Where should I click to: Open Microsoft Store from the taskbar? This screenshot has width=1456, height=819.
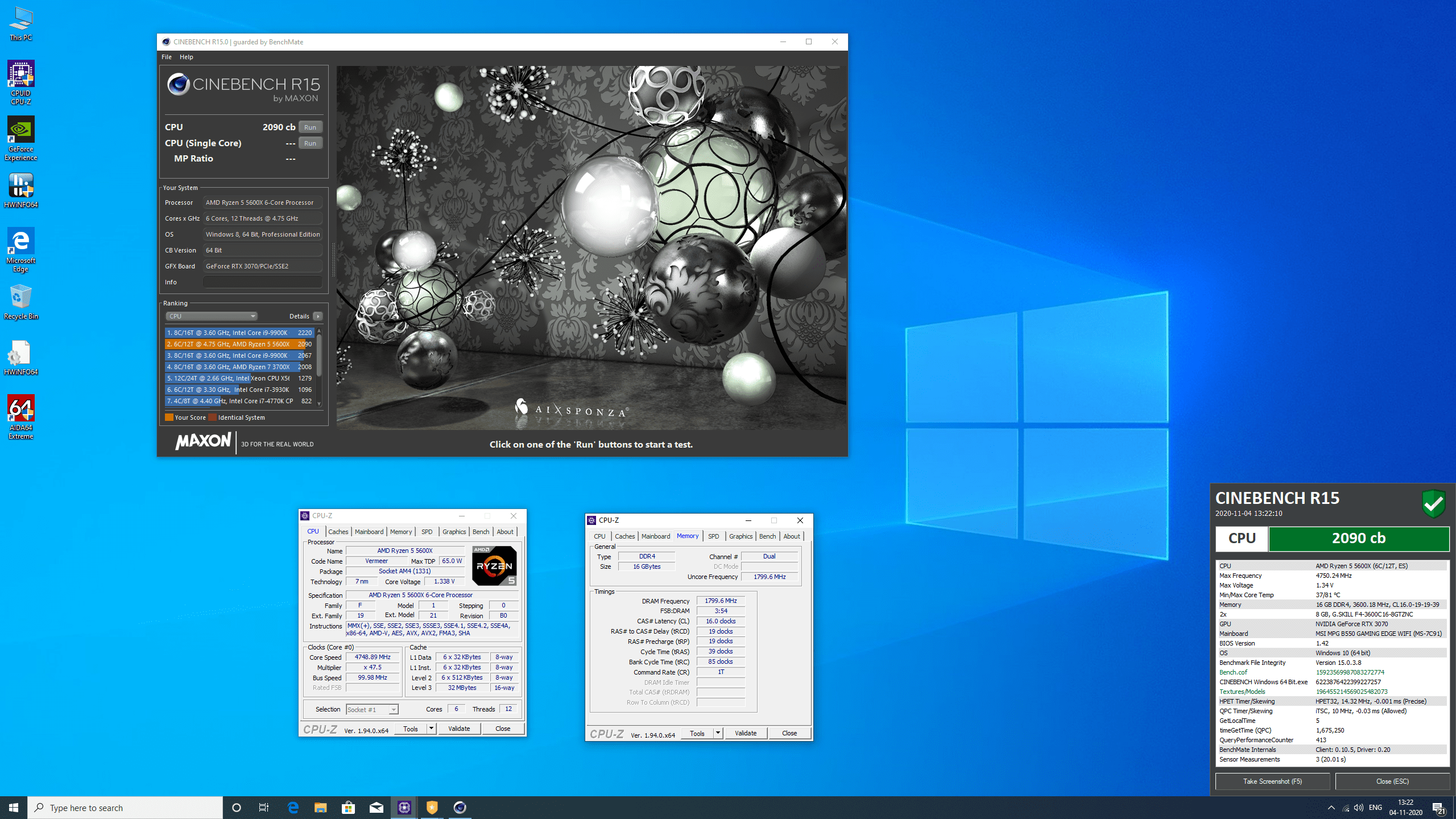[x=349, y=808]
